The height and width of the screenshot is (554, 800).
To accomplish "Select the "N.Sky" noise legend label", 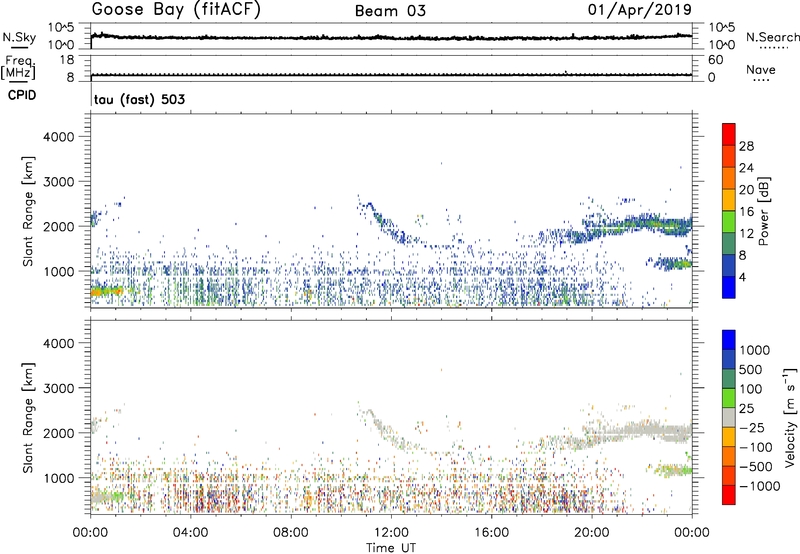I will (x=19, y=37).
